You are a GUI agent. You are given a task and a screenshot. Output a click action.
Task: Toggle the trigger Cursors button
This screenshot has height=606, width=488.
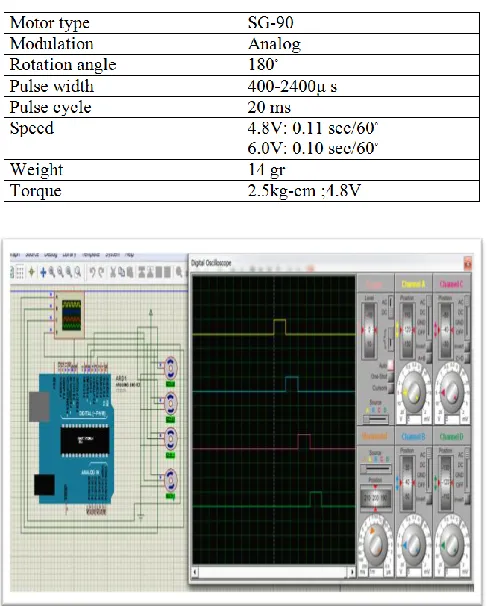pyautogui.click(x=391, y=388)
